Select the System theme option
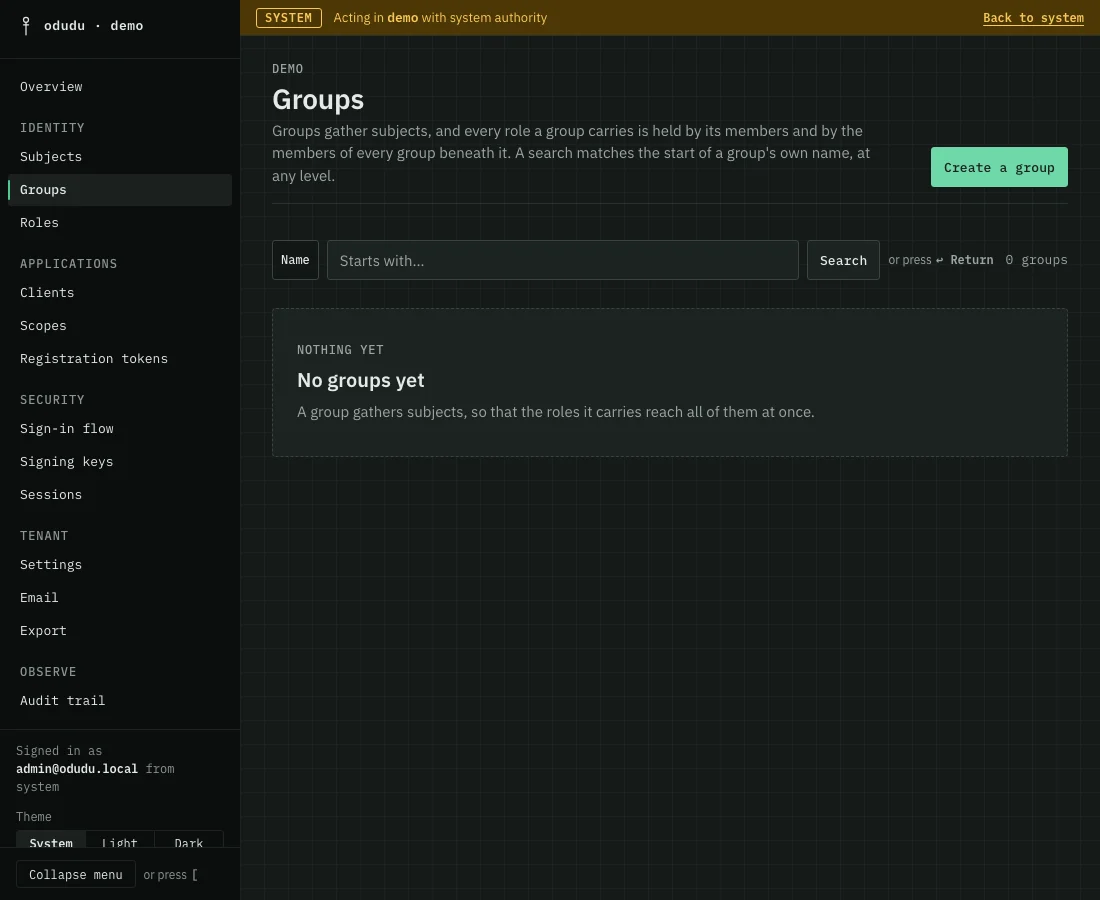1100x900 pixels. click(51, 840)
